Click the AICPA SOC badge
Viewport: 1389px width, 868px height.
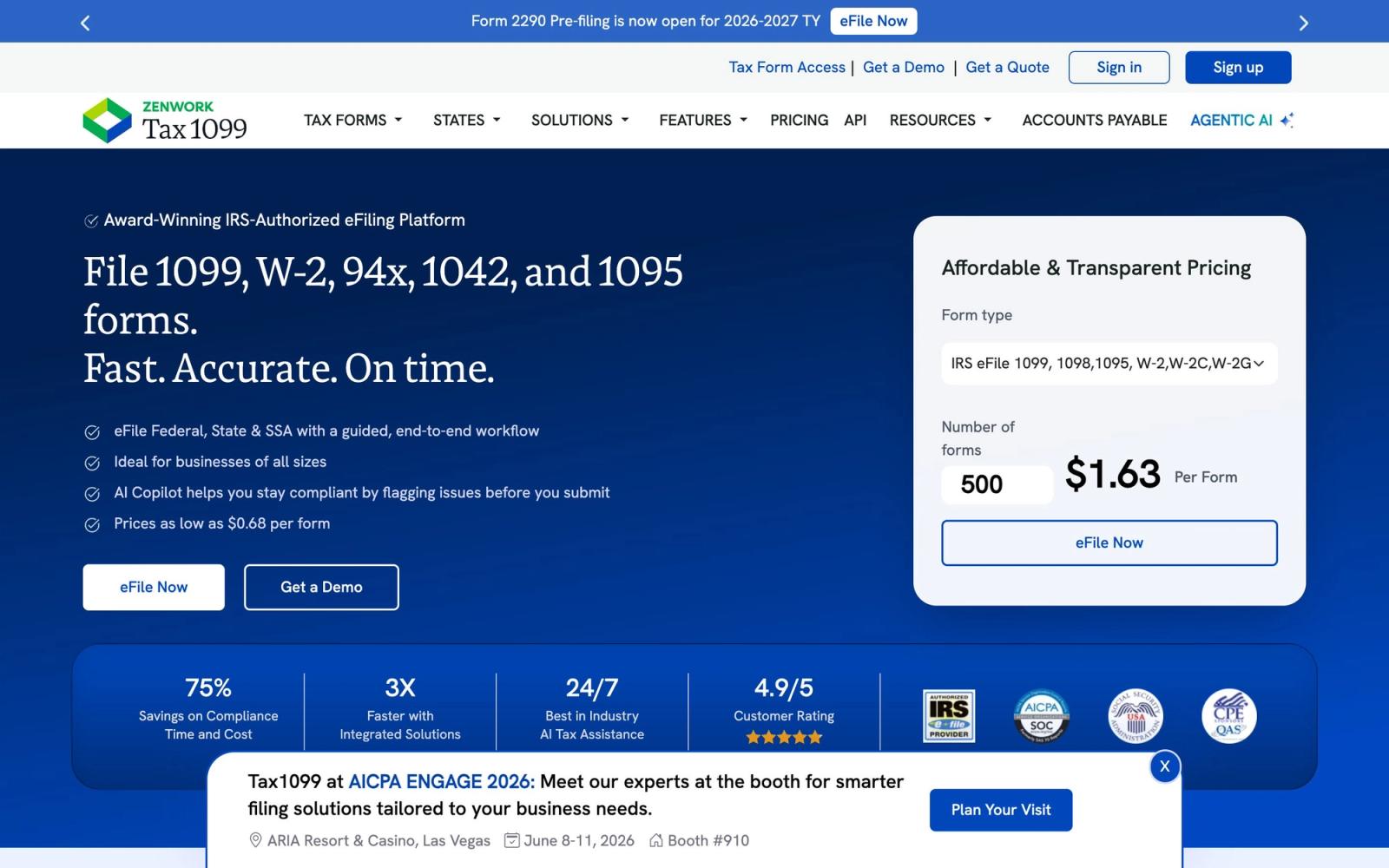point(1042,716)
